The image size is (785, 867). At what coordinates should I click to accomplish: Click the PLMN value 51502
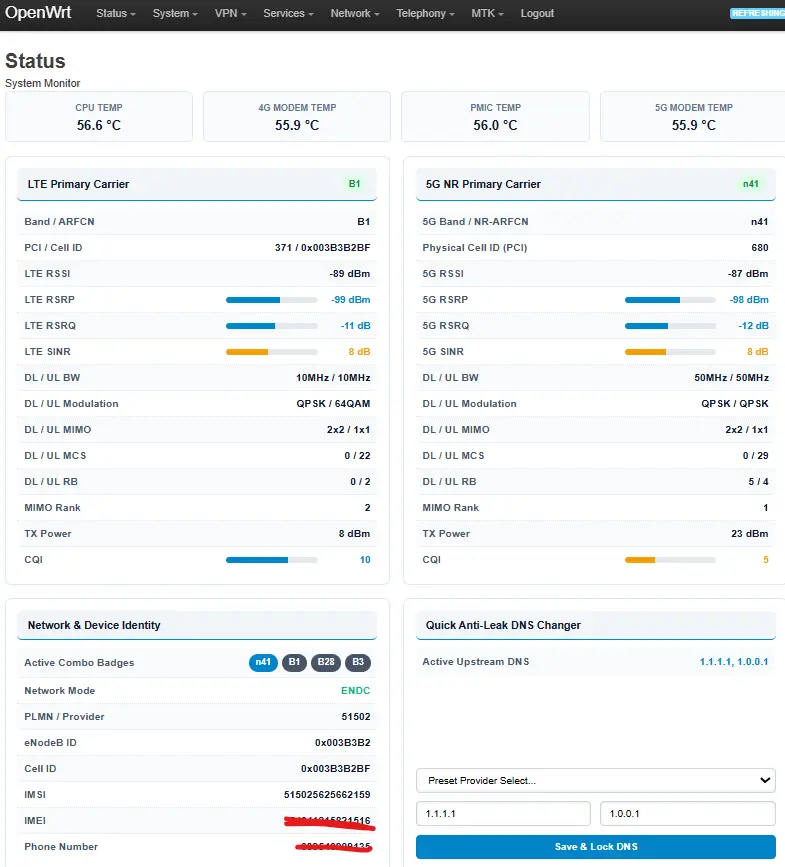(x=355, y=717)
